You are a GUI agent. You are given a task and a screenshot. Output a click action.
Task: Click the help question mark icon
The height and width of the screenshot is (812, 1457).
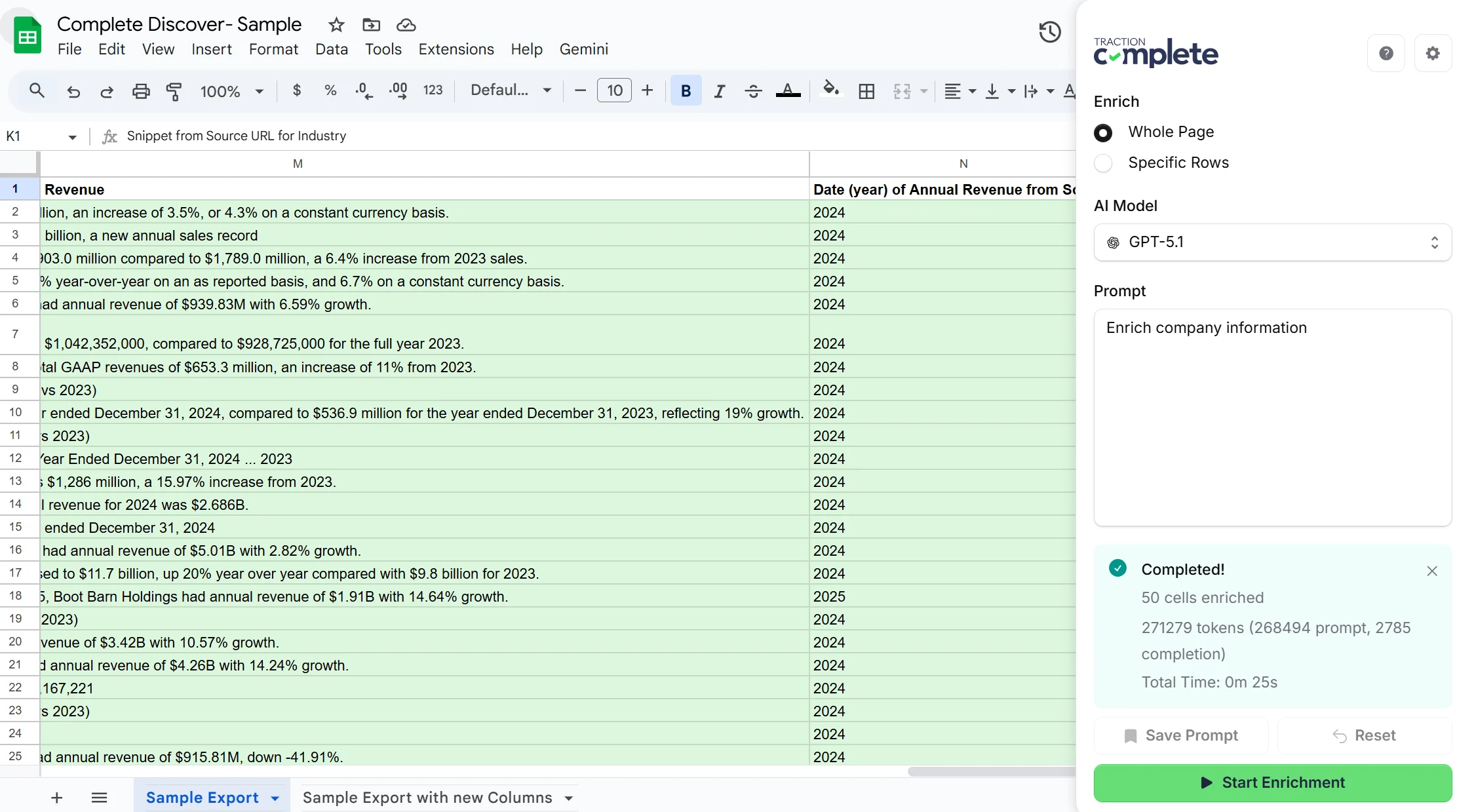click(x=1386, y=53)
